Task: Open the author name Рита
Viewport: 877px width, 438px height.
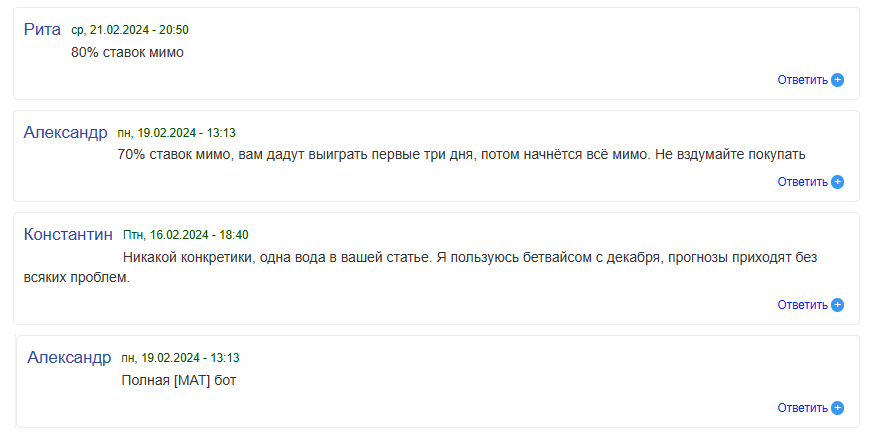Action: coord(42,30)
